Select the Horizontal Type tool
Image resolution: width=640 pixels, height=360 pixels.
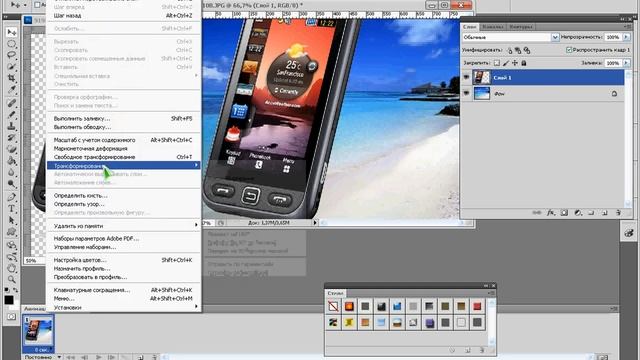(x=11, y=209)
